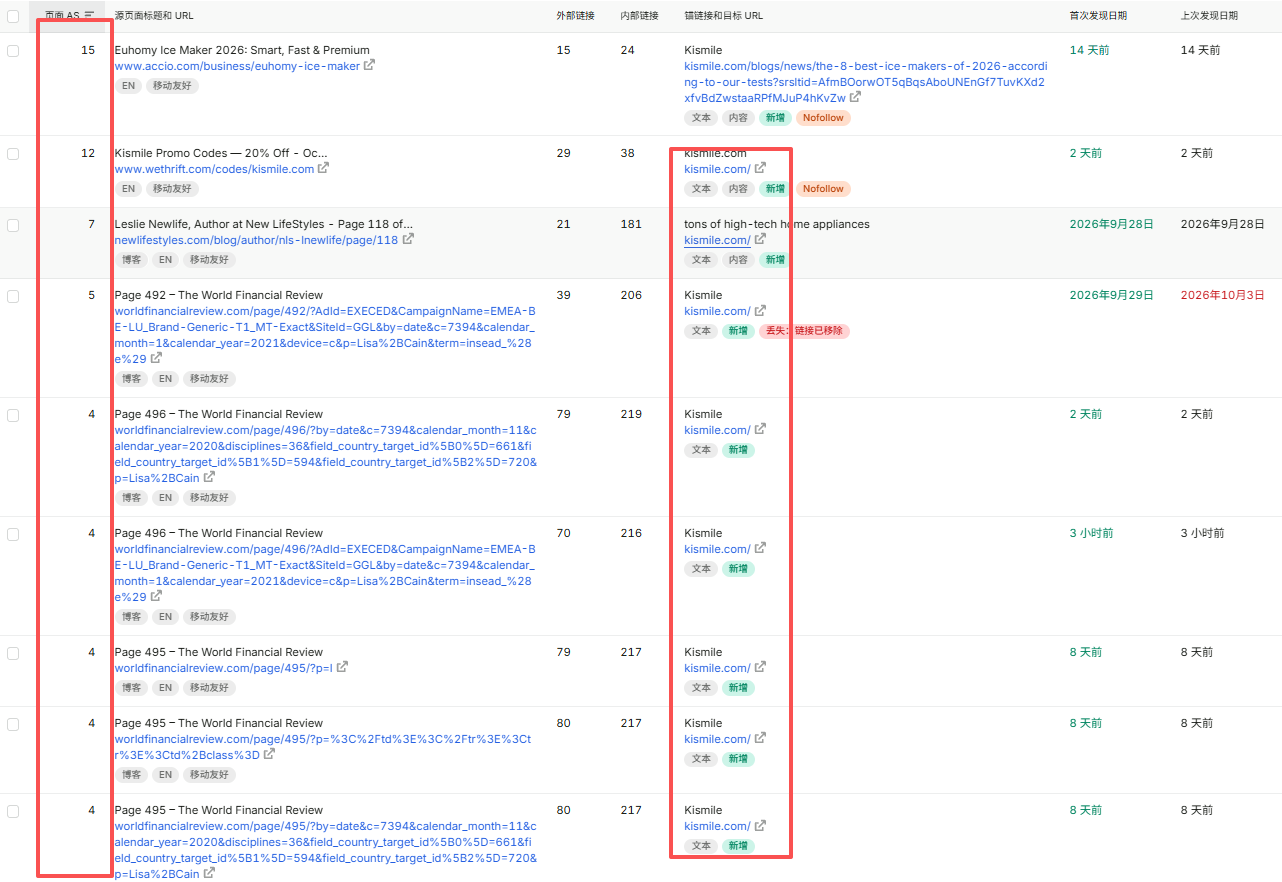The image size is (1282, 882).
Task: Tick the select-all checkbox in table header
Action: coord(13,15)
